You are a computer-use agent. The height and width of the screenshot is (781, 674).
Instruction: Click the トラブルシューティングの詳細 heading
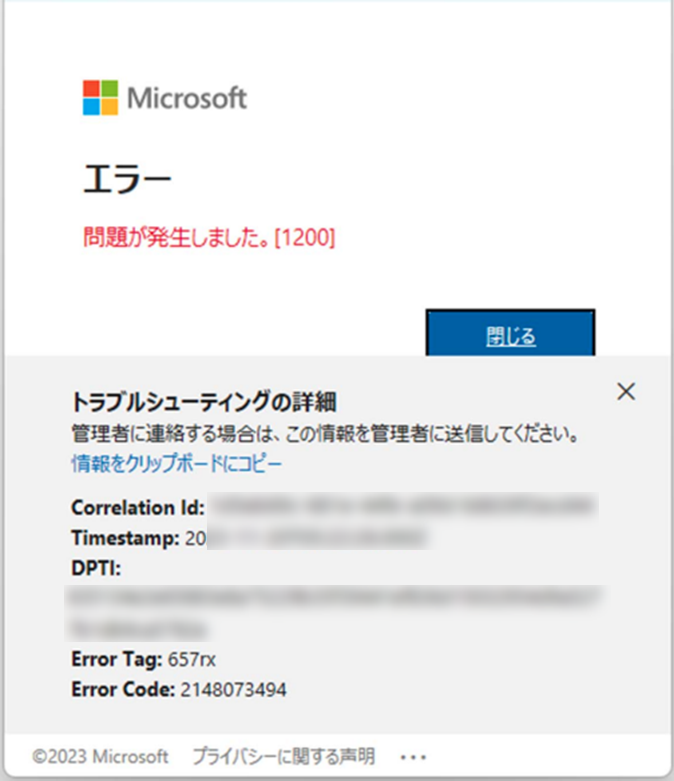(x=204, y=401)
